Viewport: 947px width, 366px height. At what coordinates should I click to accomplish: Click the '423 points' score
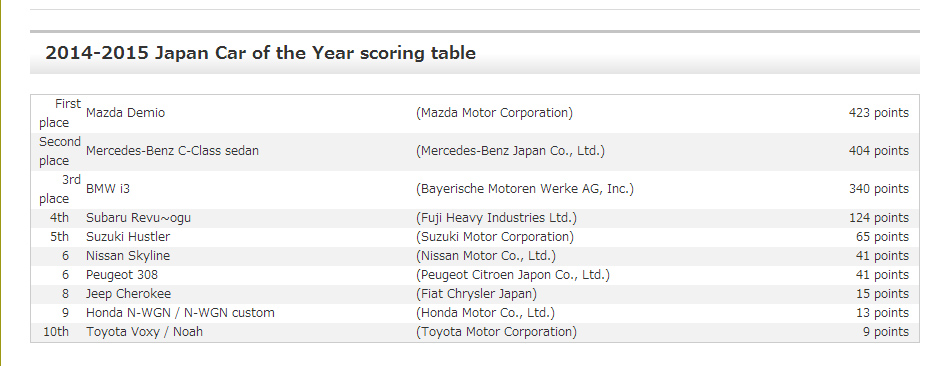[x=878, y=113]
